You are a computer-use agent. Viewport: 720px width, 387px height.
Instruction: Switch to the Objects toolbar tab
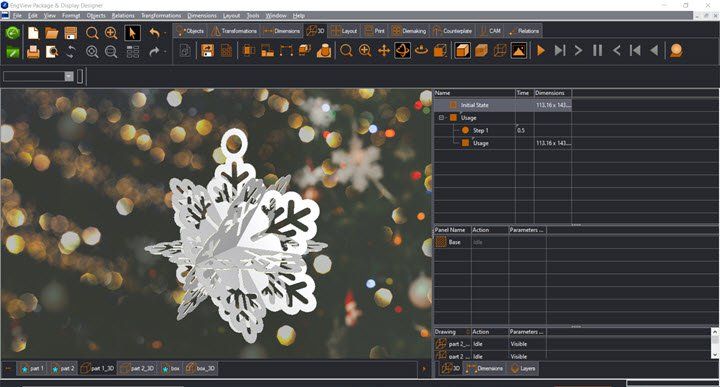click(190, 31)
